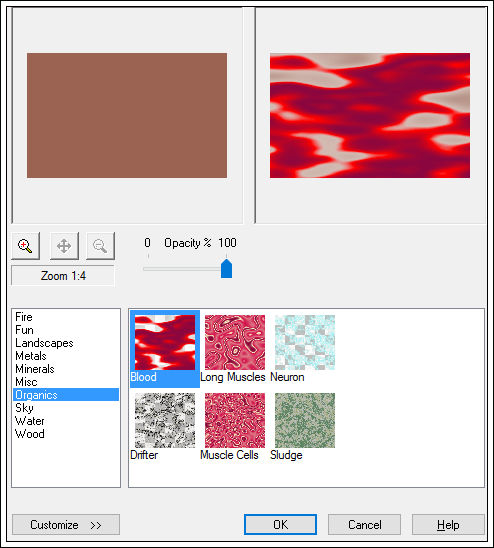The image size is (494, 548).
Task: Click the Cancel button
Action: click(364, 525)
